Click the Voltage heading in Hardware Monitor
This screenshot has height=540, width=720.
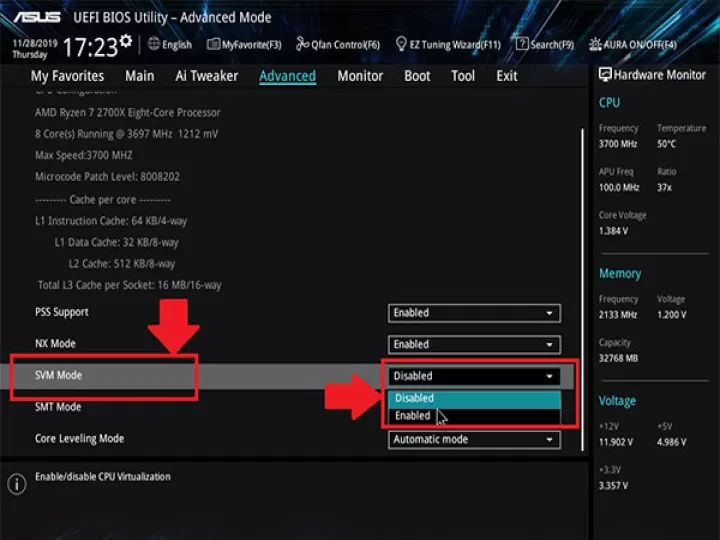pos(617,401)
